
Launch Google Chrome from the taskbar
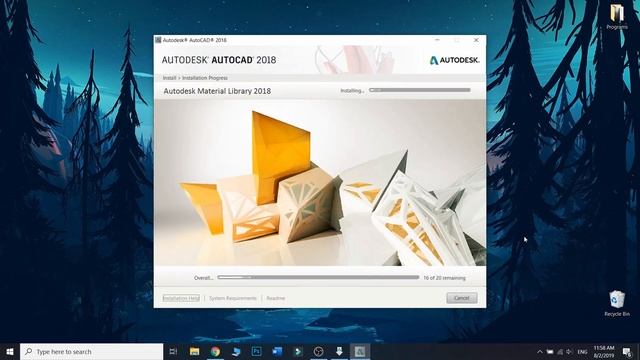pos(216,351)
